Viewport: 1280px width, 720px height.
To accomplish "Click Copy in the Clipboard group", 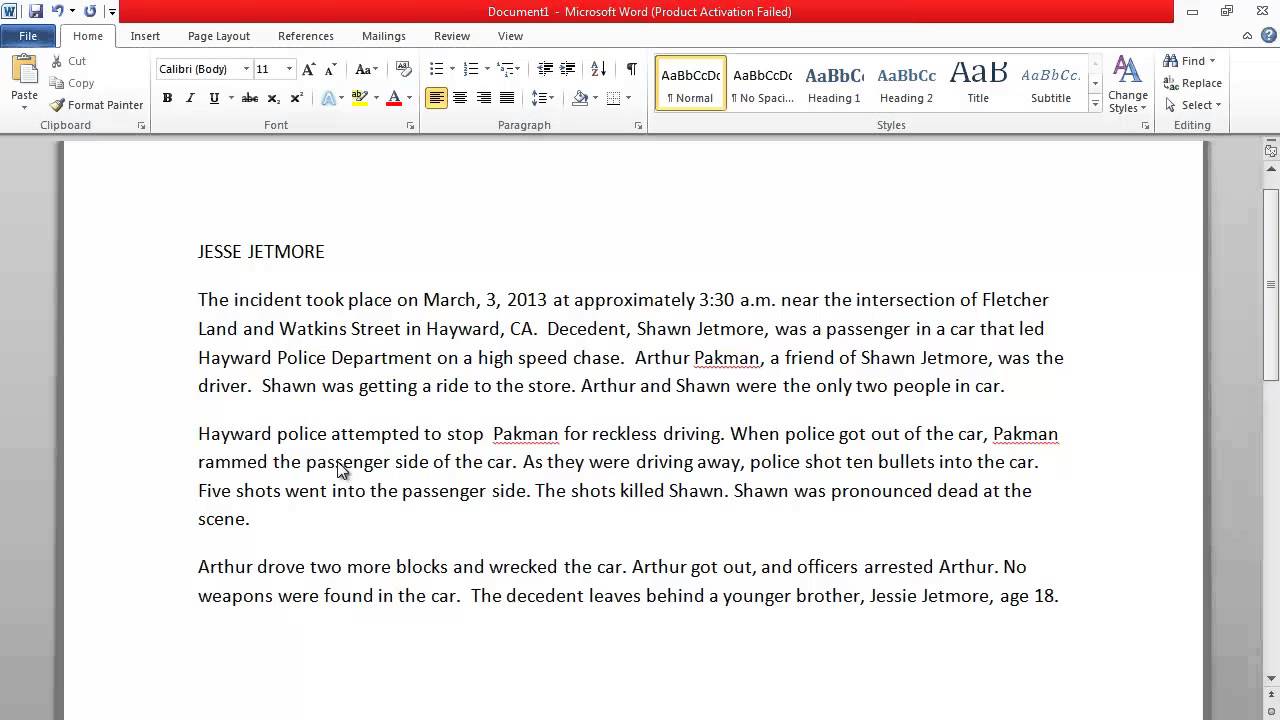I will [72, 83].
